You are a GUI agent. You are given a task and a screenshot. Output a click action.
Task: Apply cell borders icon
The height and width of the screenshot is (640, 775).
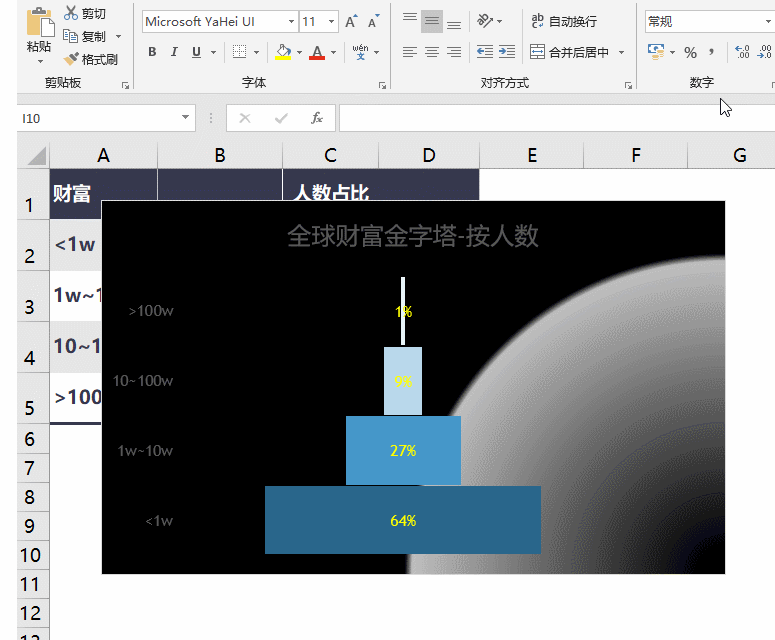tap(239, 51)
